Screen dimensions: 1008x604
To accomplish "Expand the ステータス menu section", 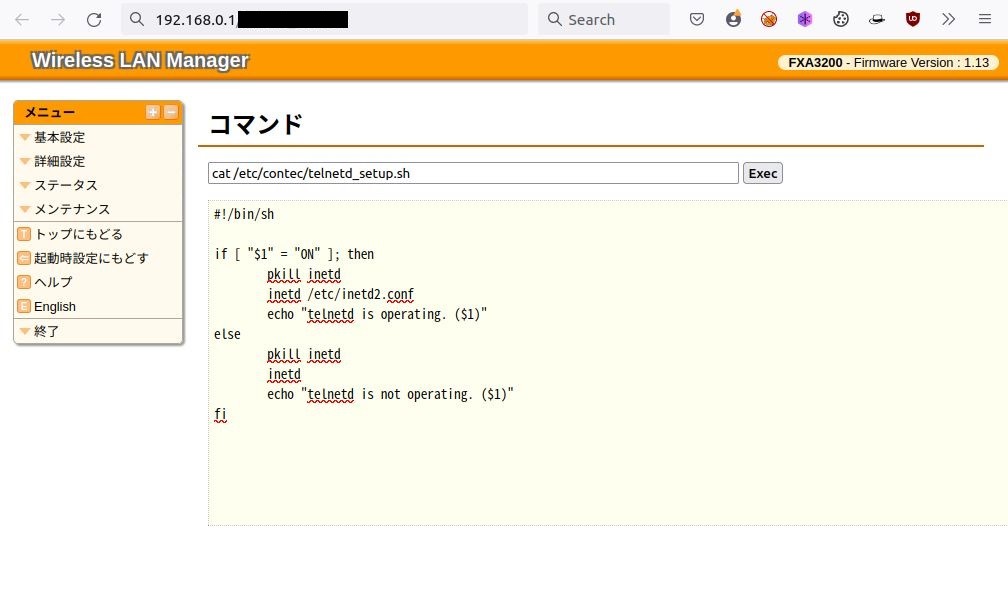I will pyautogui.click(x=65, y=185).
